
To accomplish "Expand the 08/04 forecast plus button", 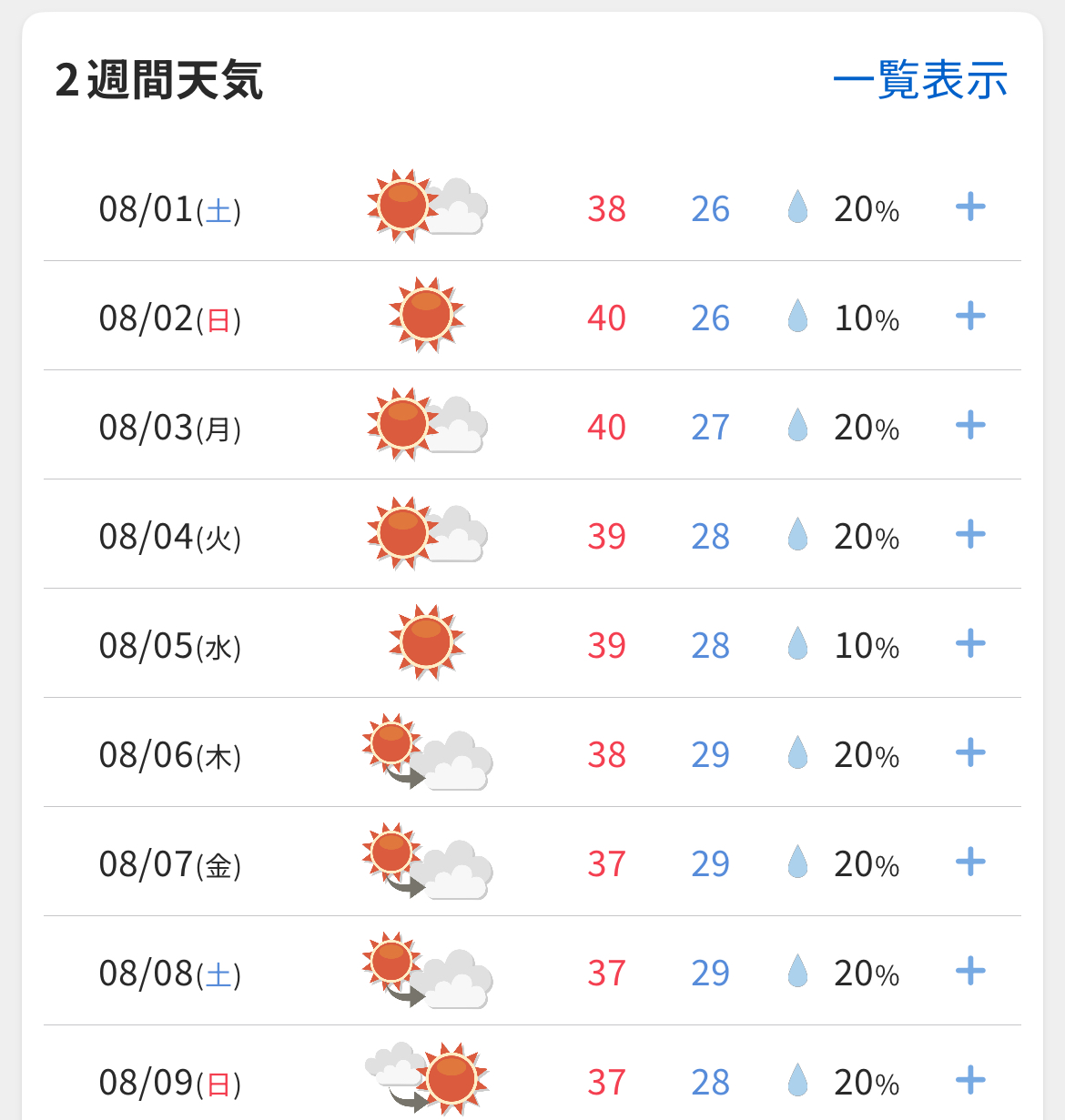I will coord(970,534).
